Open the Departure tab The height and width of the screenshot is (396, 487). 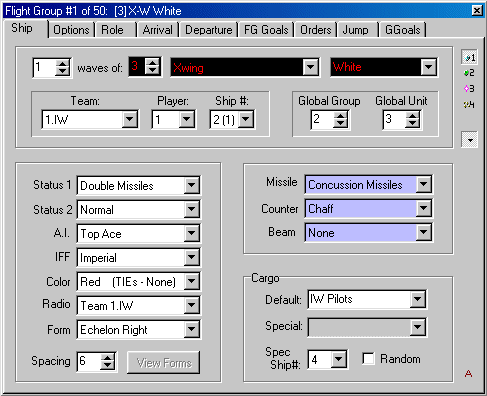pyautogui.click(x=209, y=30)
